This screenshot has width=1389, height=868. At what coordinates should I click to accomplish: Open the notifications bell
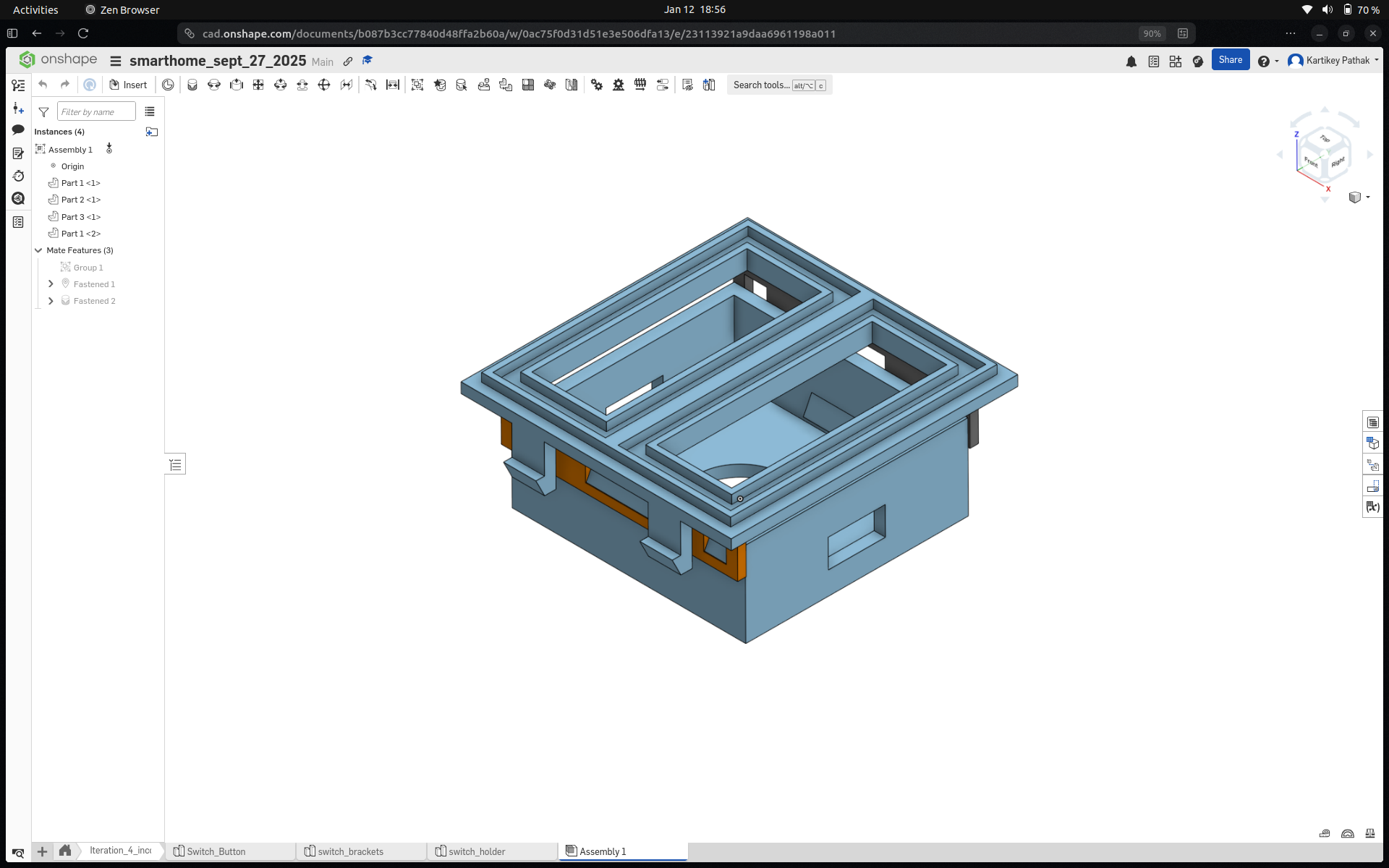(1131, 62)
